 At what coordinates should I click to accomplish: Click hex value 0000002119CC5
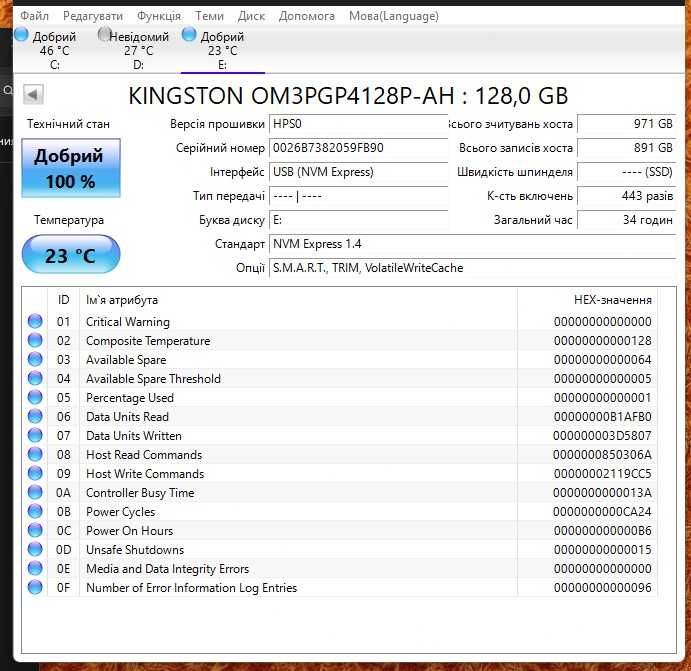tap(602, 474)
